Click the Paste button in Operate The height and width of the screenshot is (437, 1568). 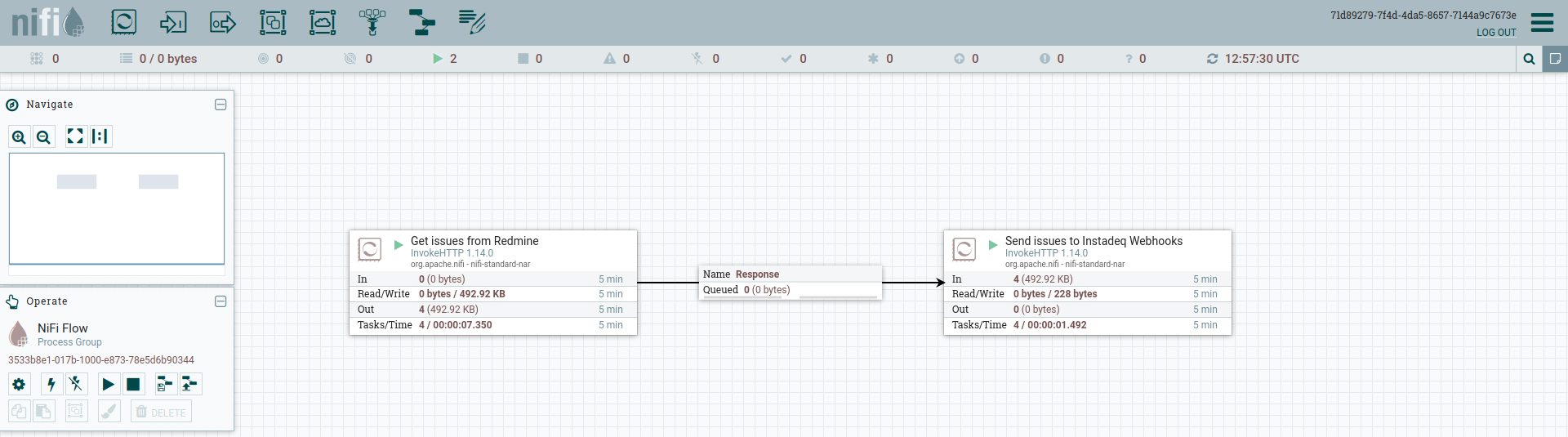44,411
